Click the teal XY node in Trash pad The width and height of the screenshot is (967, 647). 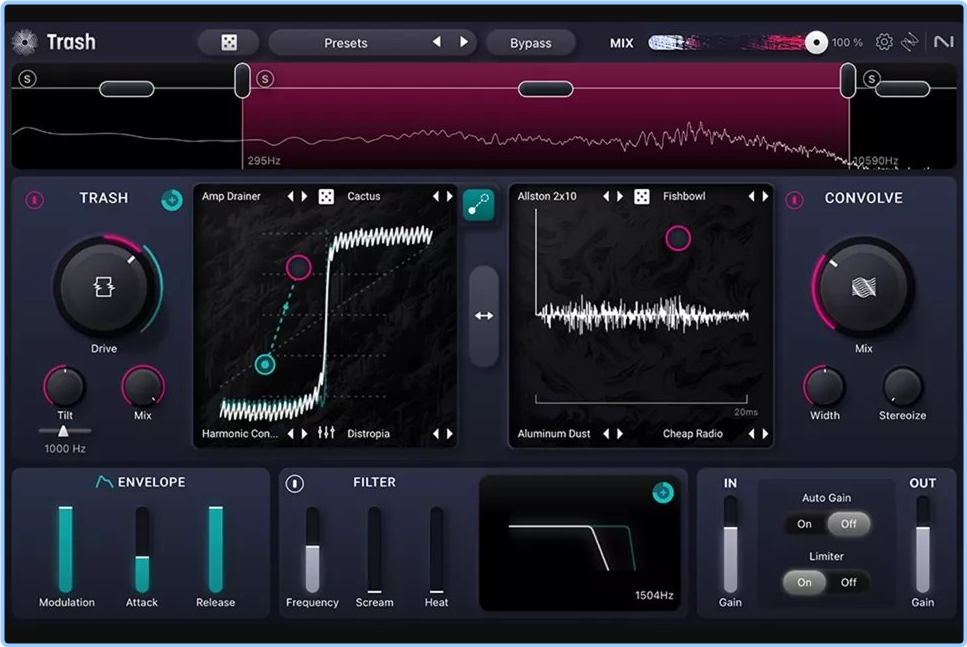265,365
